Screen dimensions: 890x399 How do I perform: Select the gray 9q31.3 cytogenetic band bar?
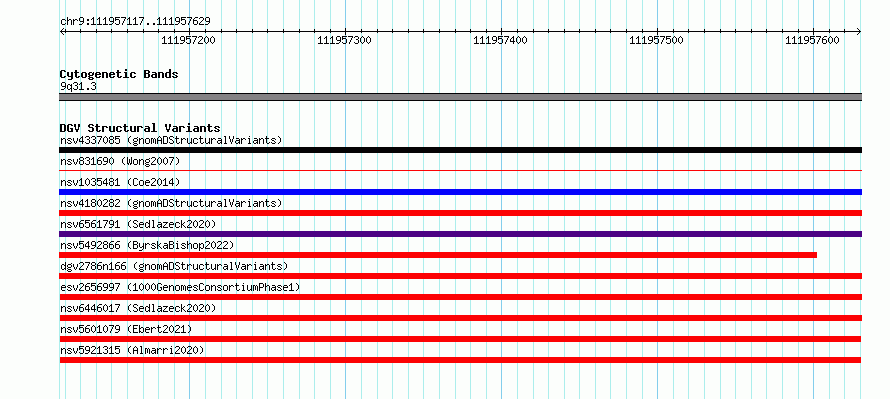point(460,97)
